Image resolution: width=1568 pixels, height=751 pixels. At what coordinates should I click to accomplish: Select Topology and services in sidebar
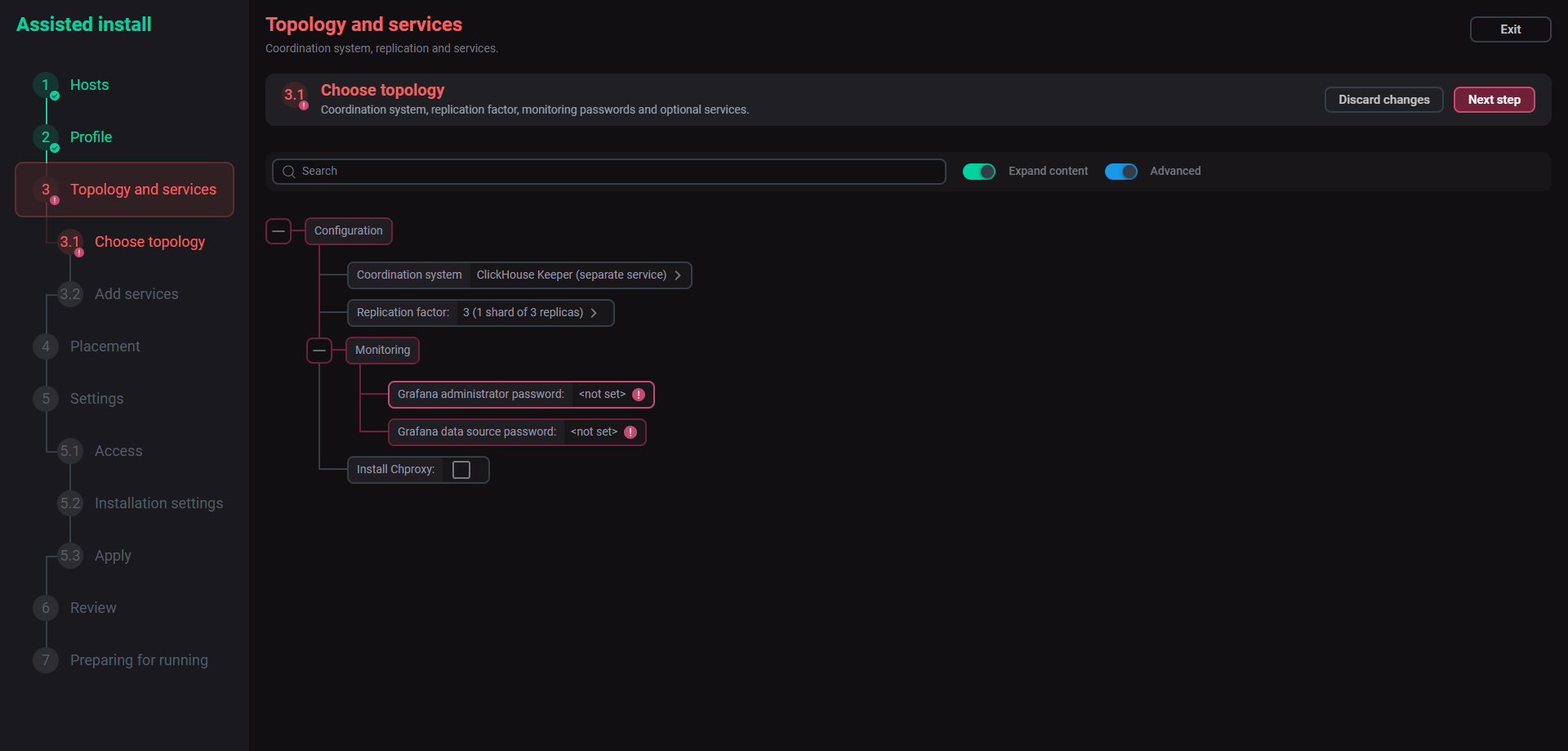pos(125,190)
